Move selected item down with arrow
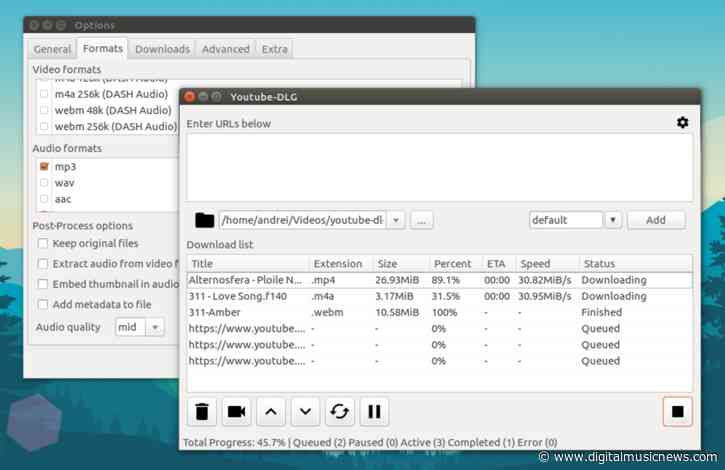 click(x=305, y=411)
